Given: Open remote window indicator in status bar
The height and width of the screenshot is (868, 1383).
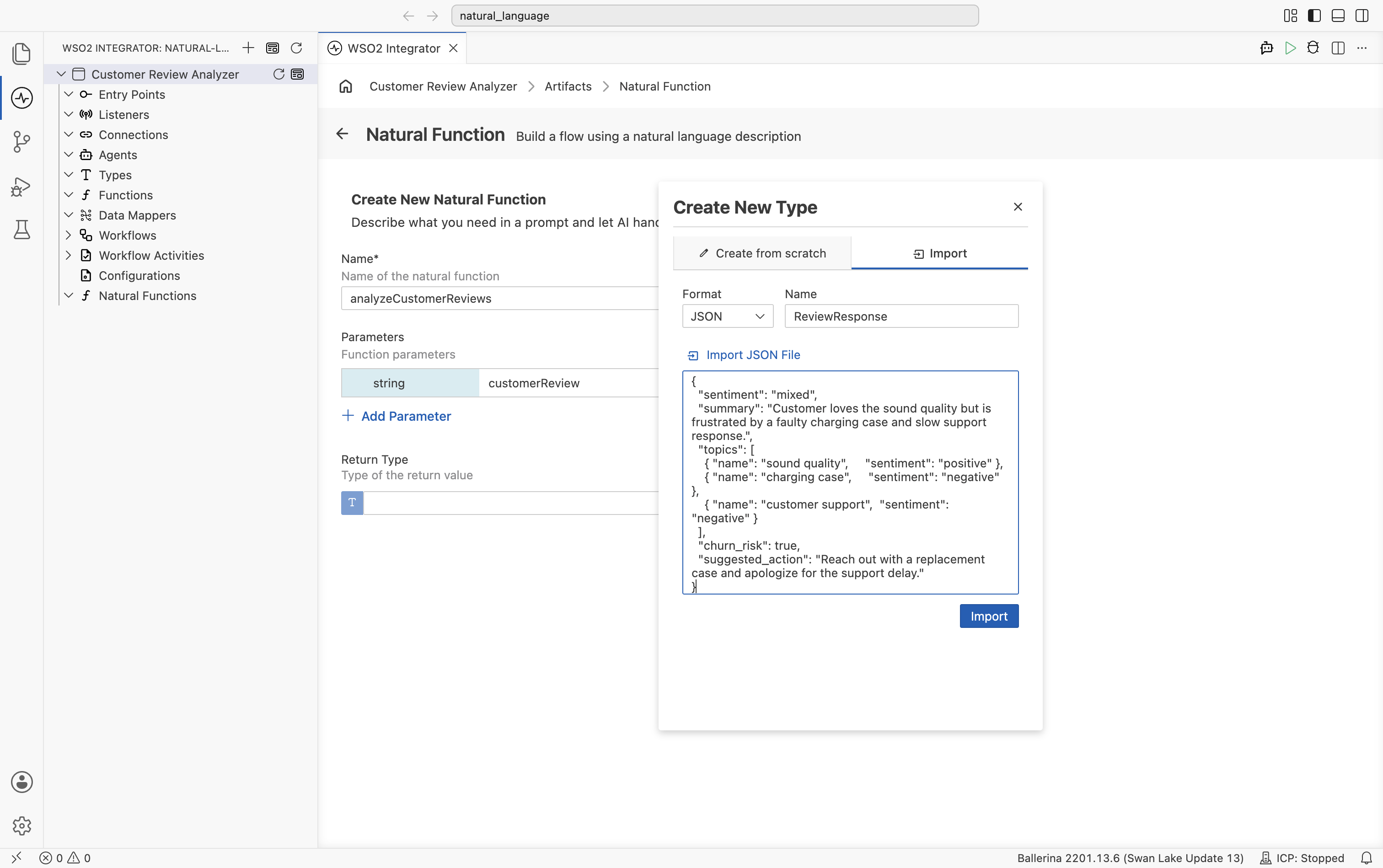Looking at the screenshot, I should pyautogui.click(x=16, y=857).
